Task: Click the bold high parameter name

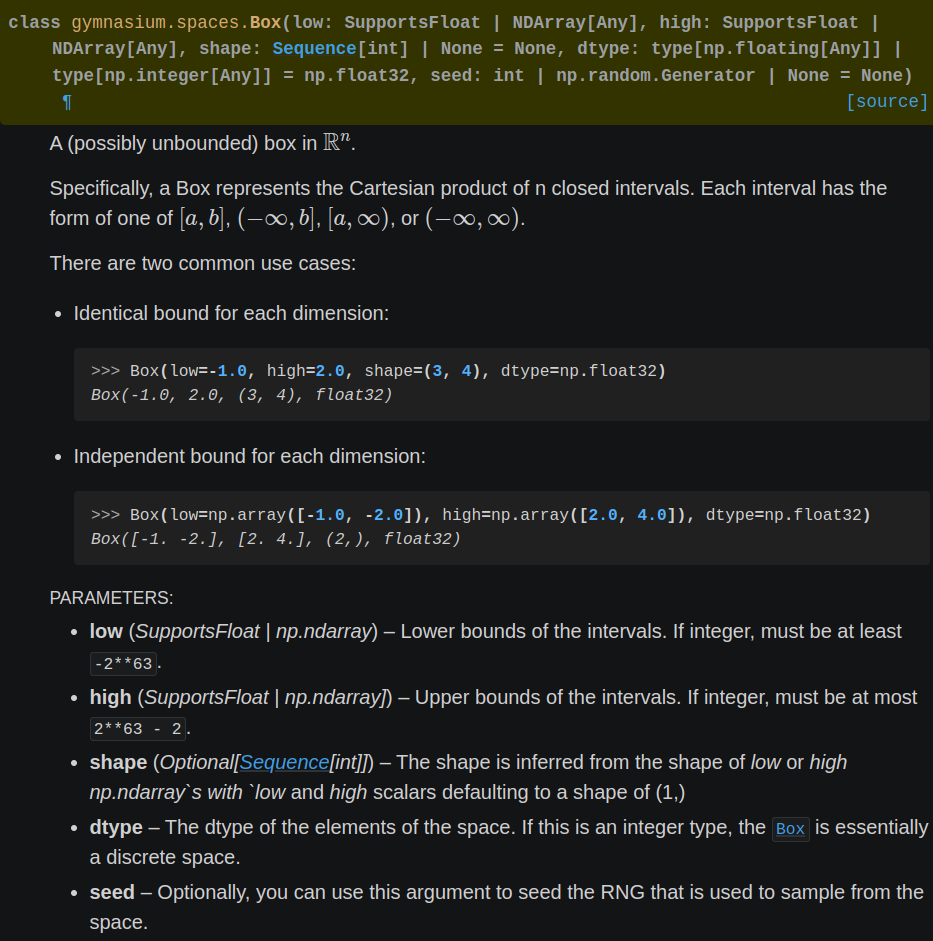Action: pyautogui.click(x=110, y=697)
